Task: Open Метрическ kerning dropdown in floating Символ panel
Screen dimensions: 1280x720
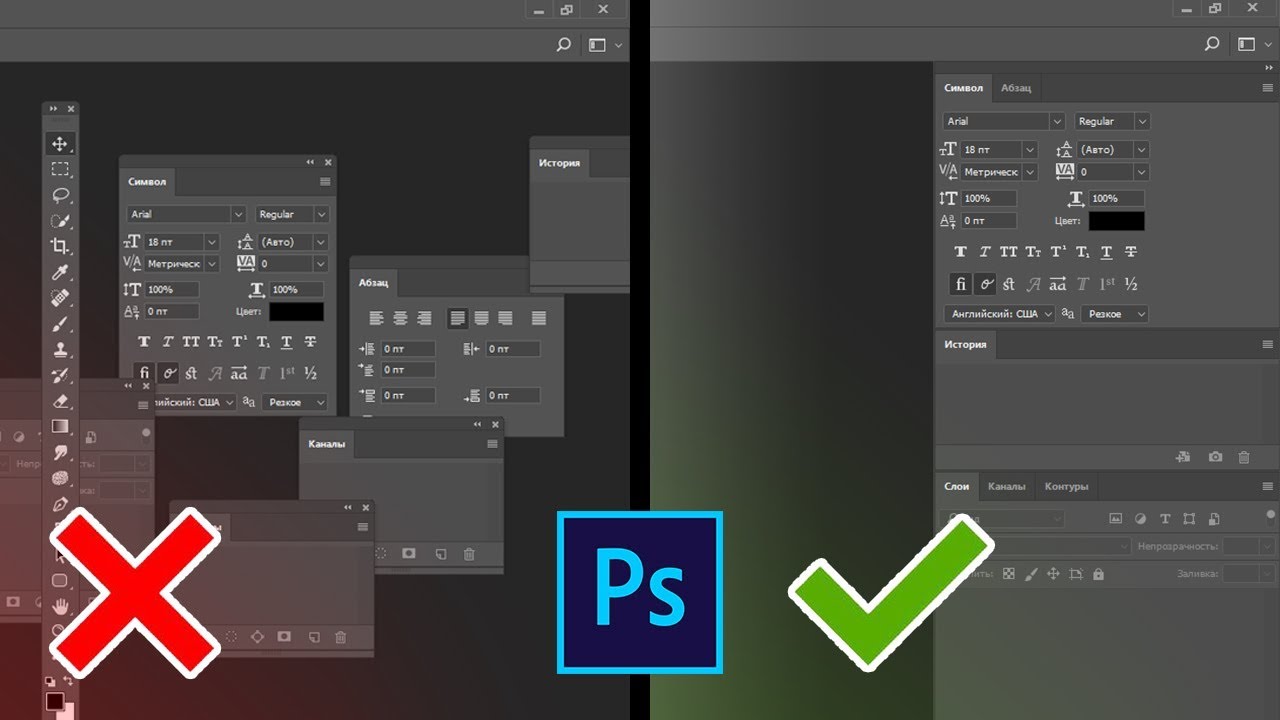Action: pos(210,264)
